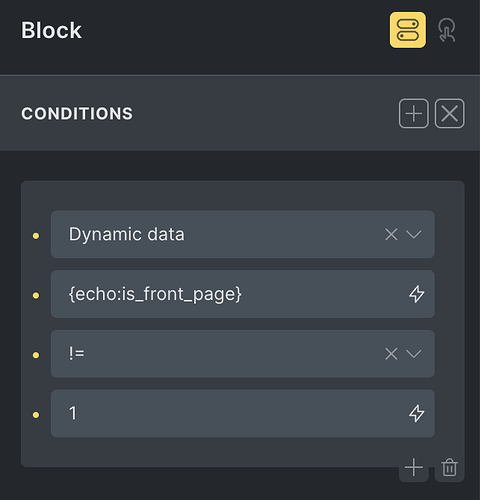
Task: Add a new condition set in CONDITIONS header
Action: click(x=414, y=113)
